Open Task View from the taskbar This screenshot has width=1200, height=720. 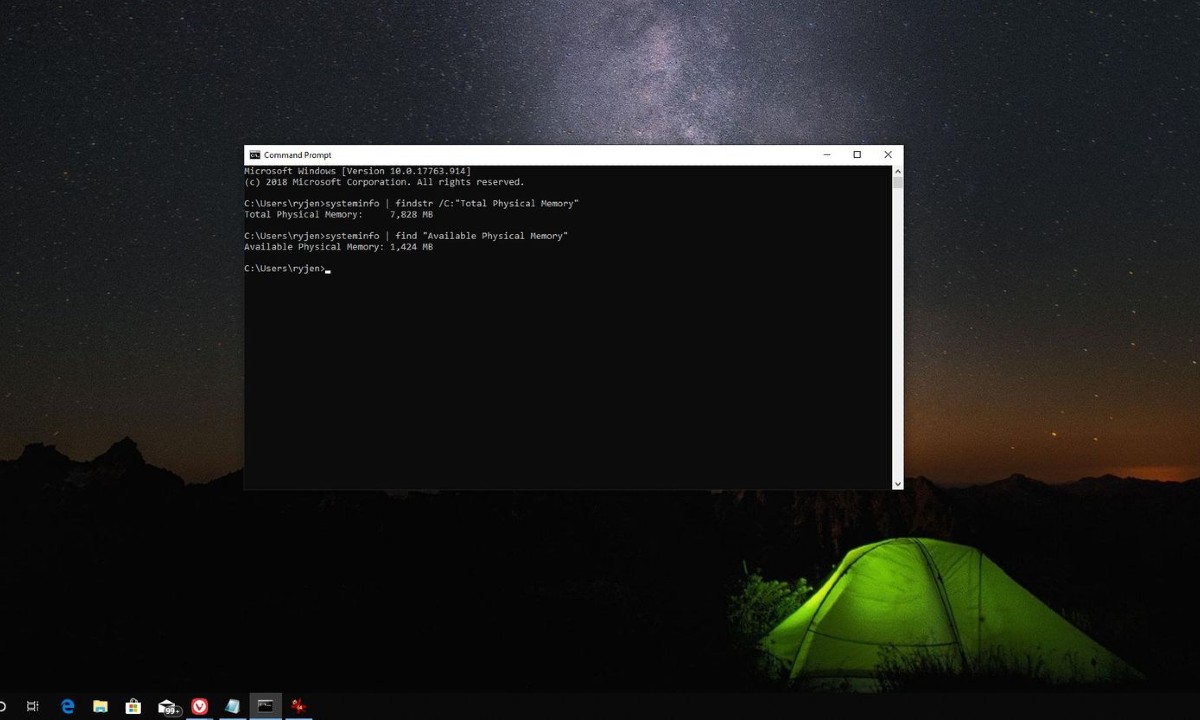click(32, 706)
